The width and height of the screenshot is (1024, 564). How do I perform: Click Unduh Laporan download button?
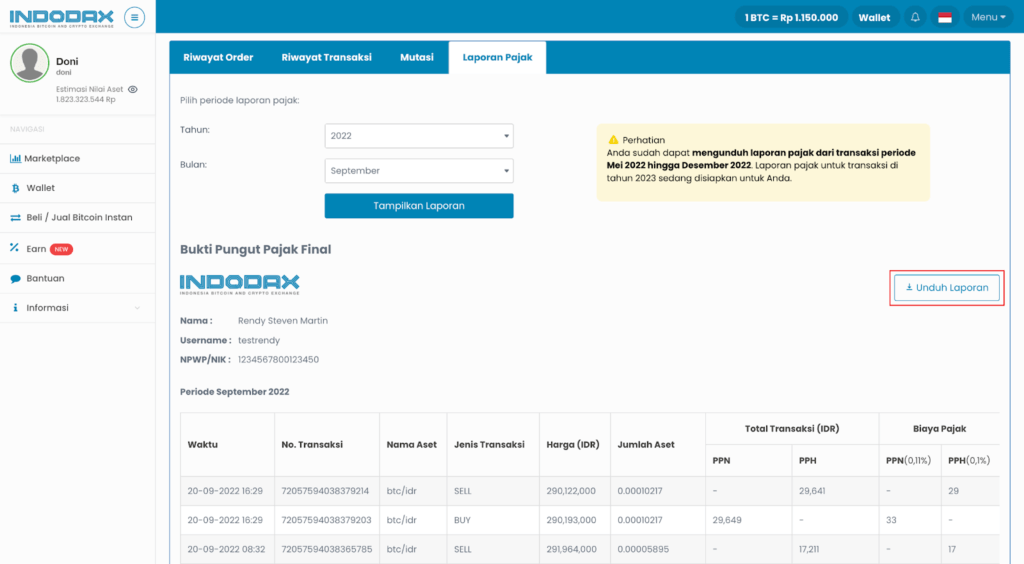point(946,288)
